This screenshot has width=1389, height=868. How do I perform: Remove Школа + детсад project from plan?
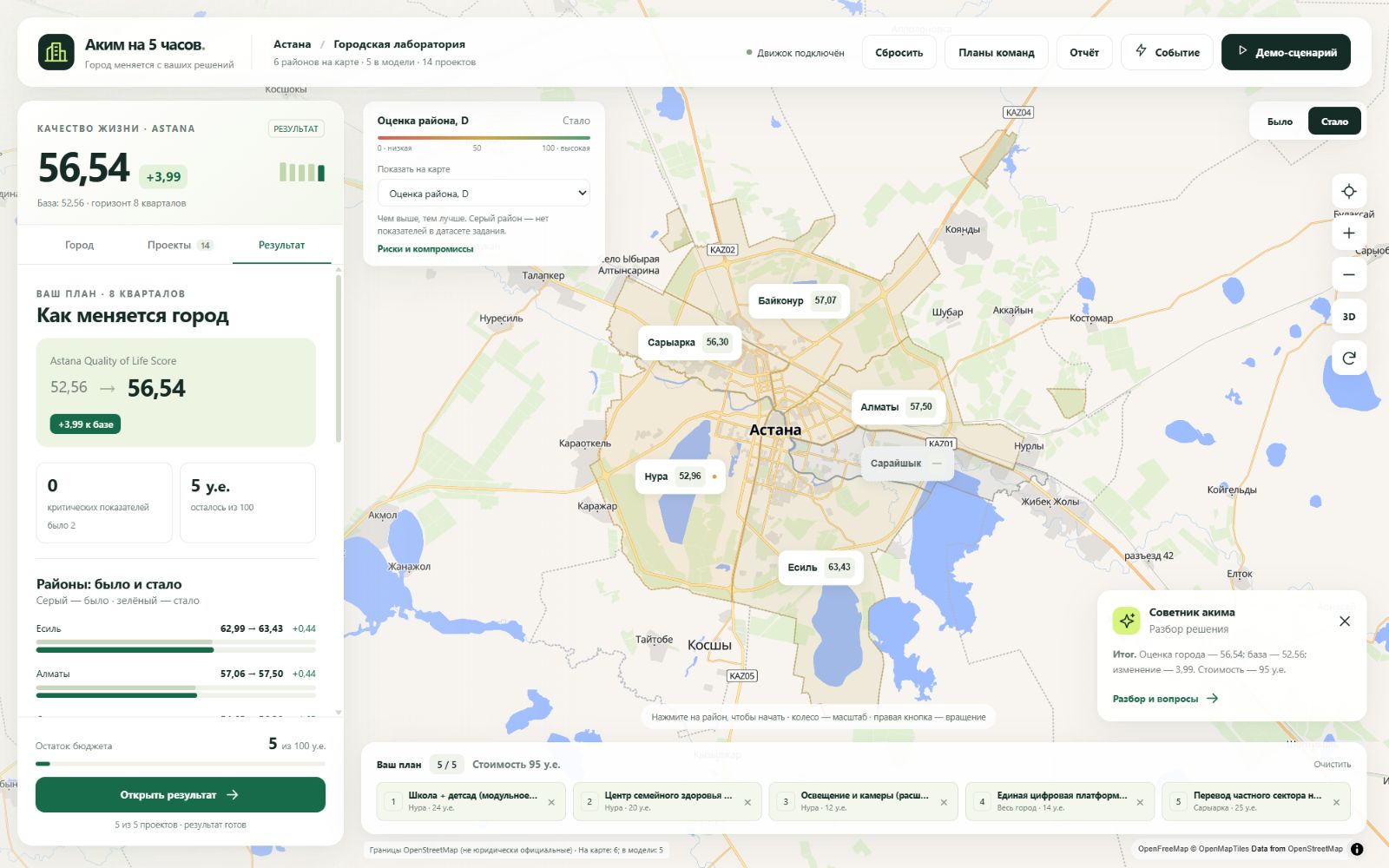click(x=551, y=802)
